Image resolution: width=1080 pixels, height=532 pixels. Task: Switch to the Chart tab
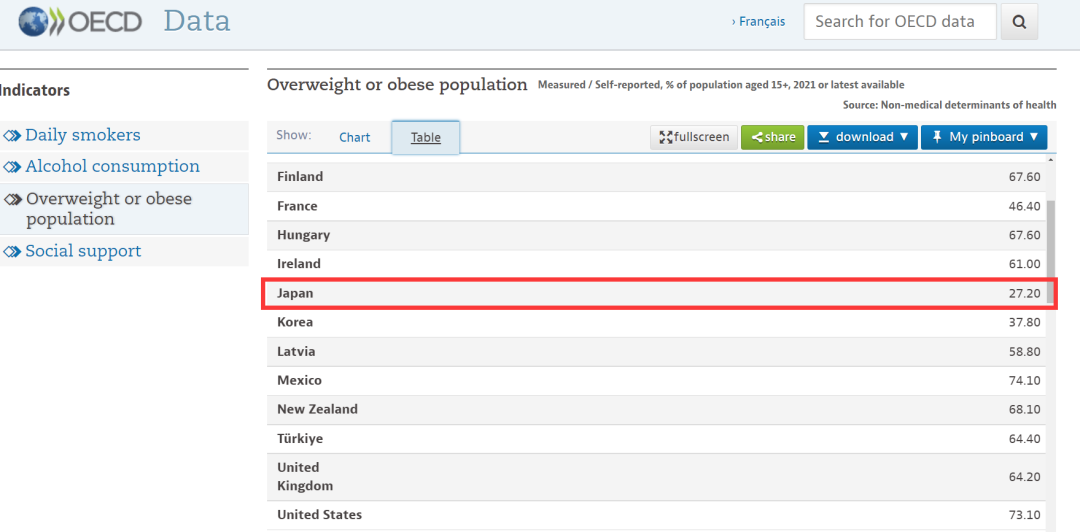tap(354, 138)
